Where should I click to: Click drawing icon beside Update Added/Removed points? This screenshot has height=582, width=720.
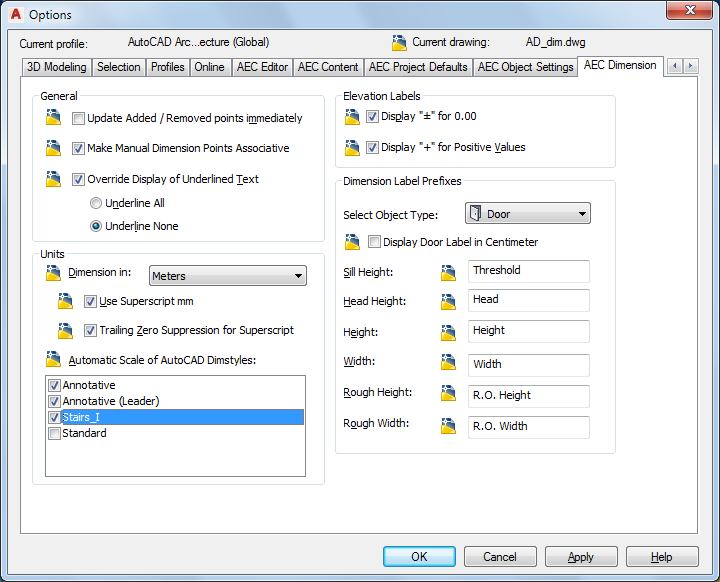(x=53, y=118)
